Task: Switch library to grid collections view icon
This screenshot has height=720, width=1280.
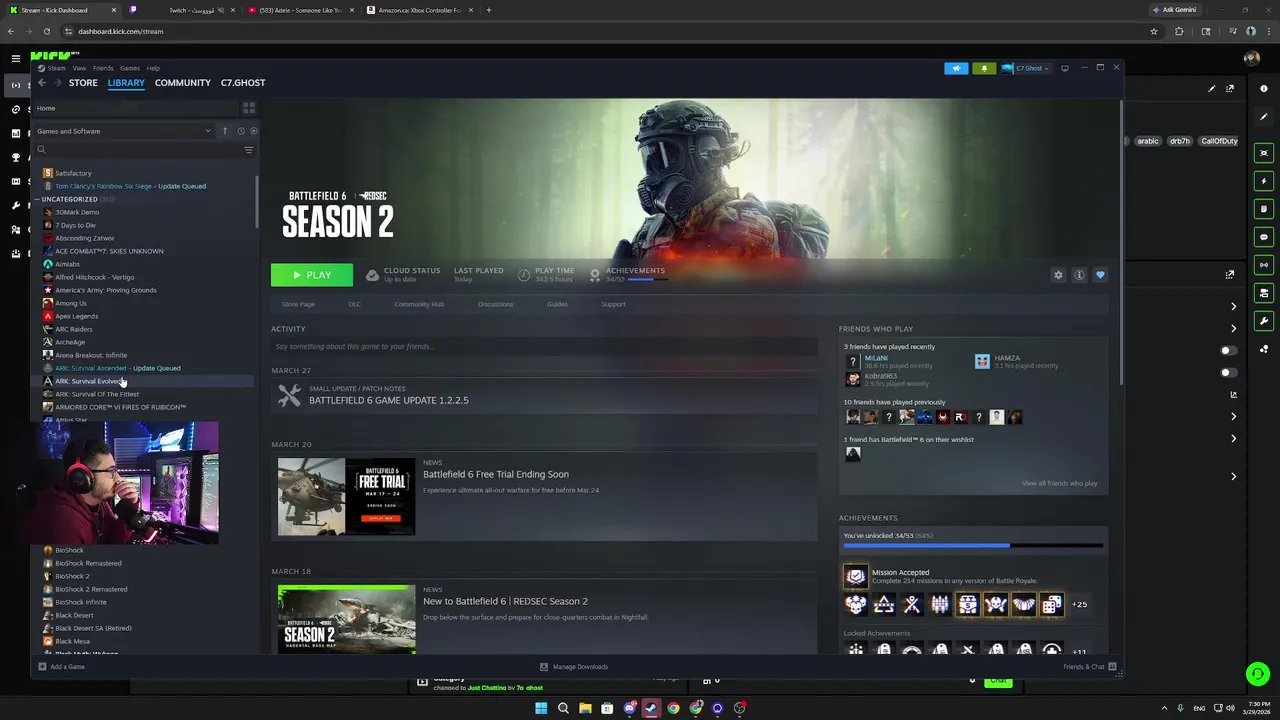Action: tap(249, 108)
